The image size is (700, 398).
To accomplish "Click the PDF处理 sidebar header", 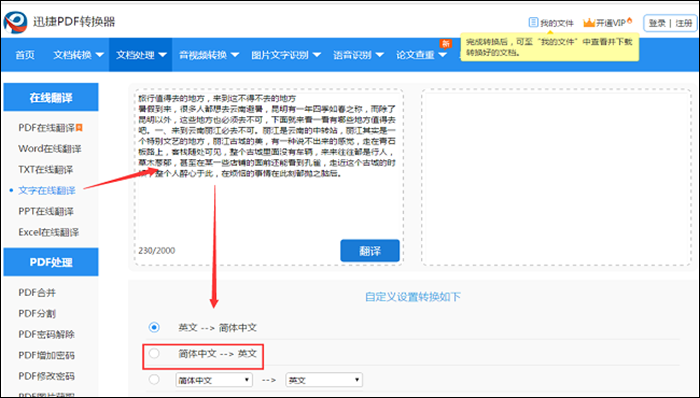I will [x=51, y=262].
